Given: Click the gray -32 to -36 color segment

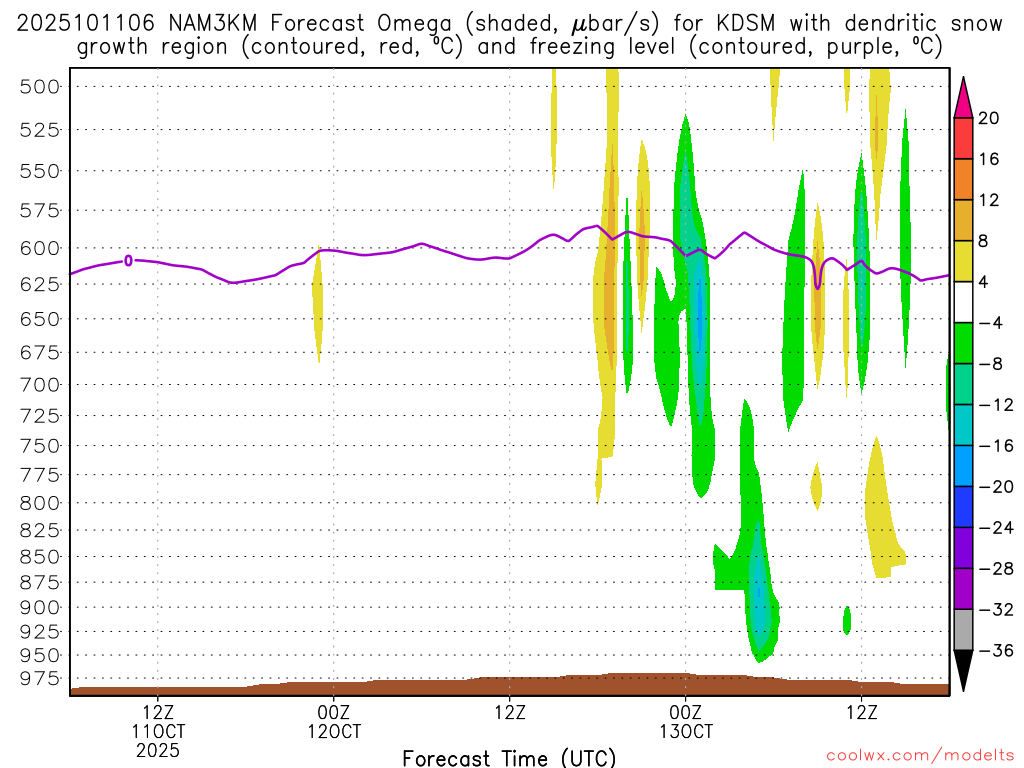Looking at the screenshot, I should pyautogui.click(x=963, y=630).
